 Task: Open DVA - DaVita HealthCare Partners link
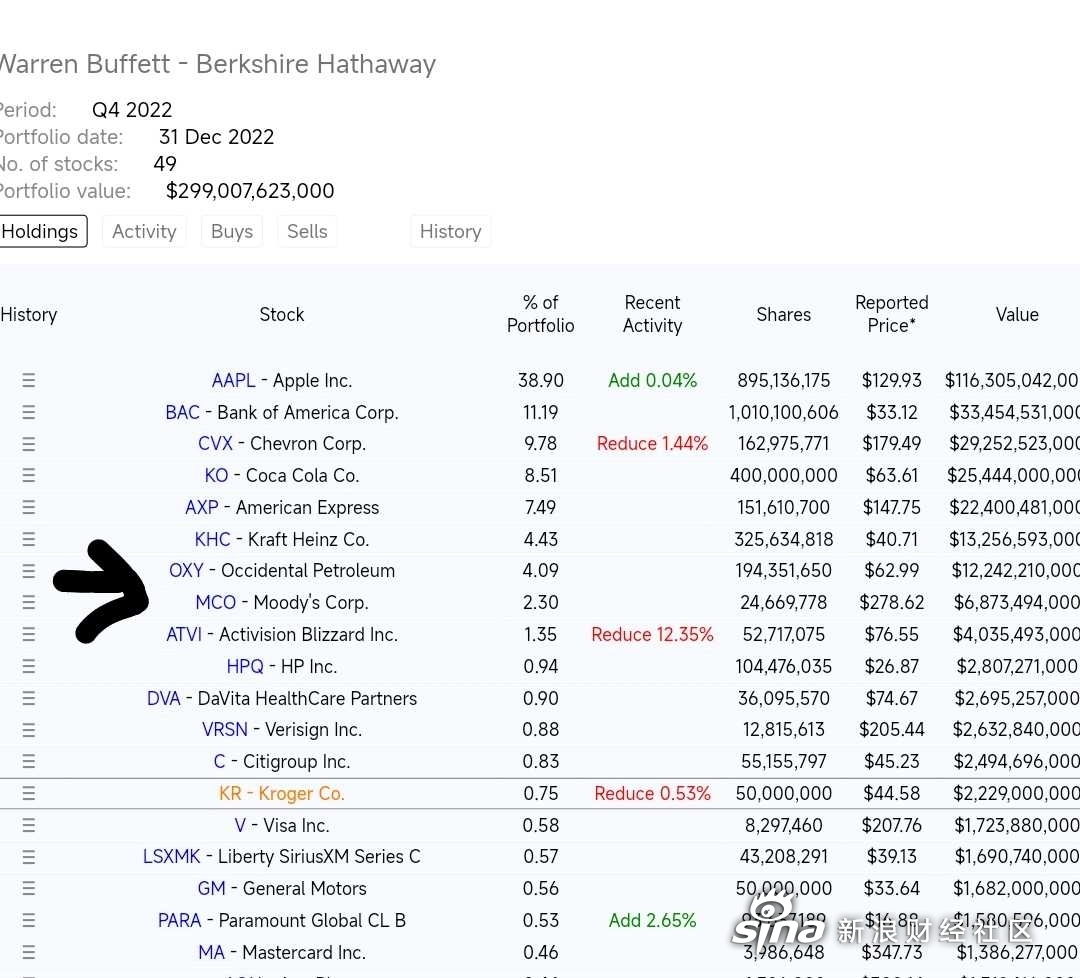click(282, 698)
